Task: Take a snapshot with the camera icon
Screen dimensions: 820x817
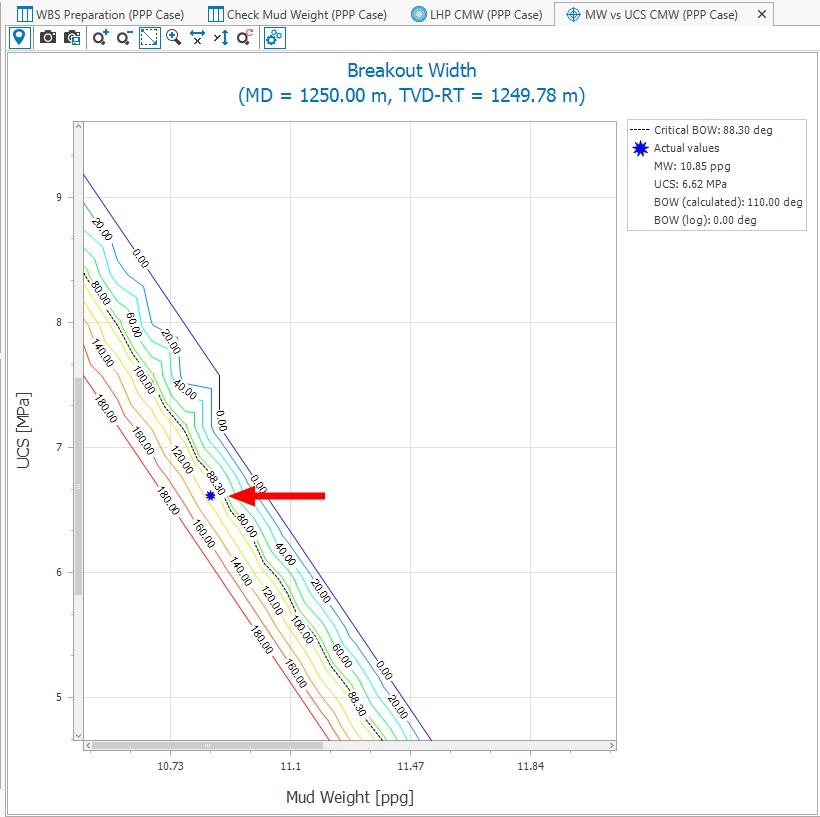Action: (47, 38)
